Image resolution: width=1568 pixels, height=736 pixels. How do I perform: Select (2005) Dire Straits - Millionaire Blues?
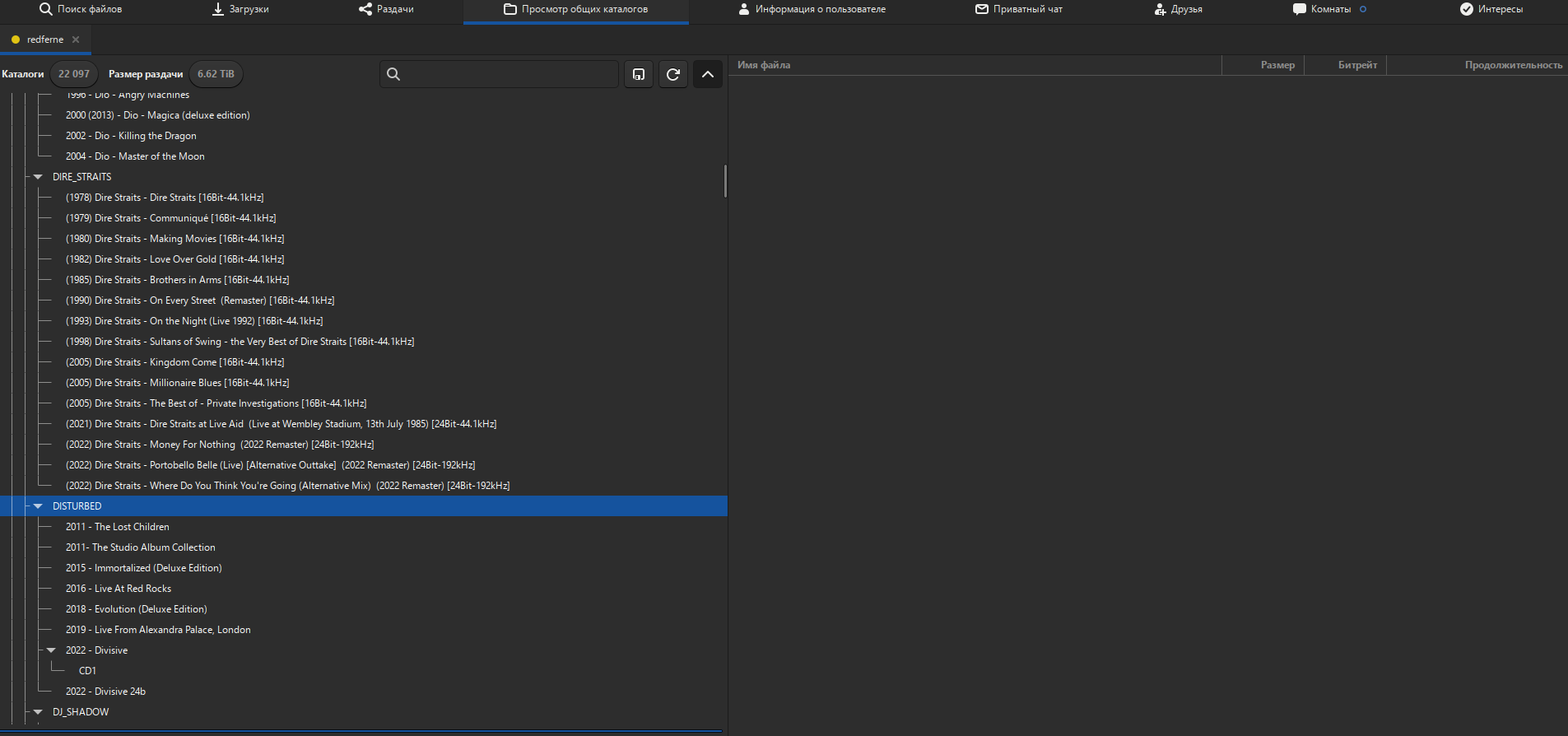[x=178, y=383]
